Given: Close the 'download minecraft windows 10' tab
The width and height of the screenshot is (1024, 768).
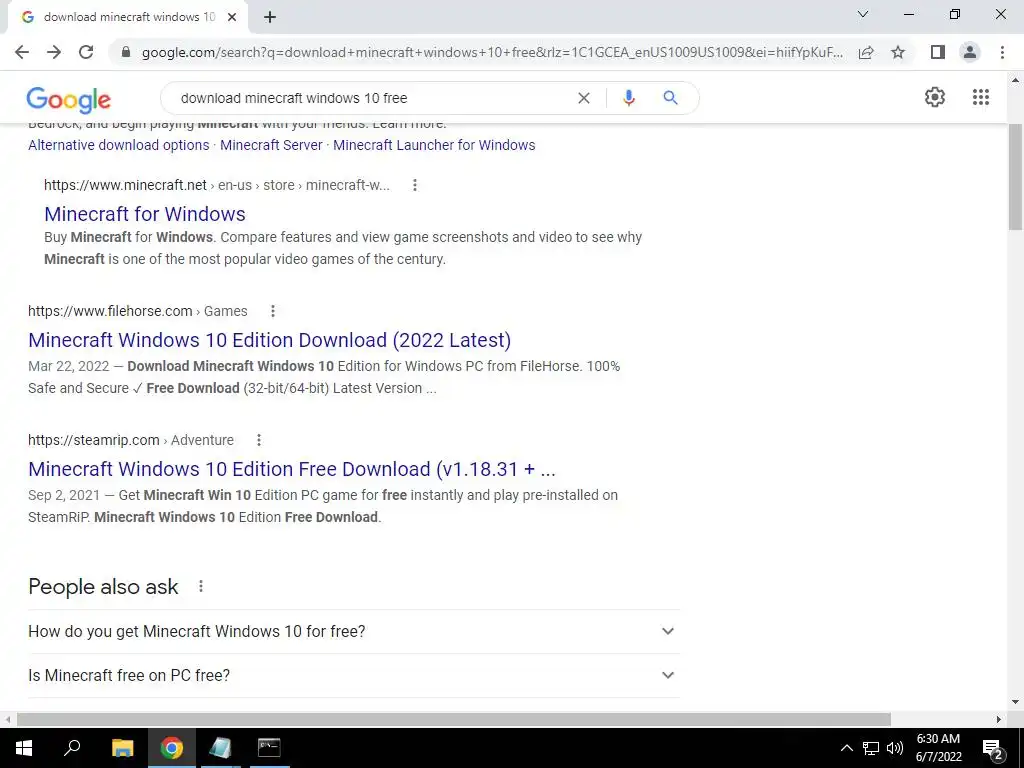Looking at the screenshot, I should pos(232,17).
